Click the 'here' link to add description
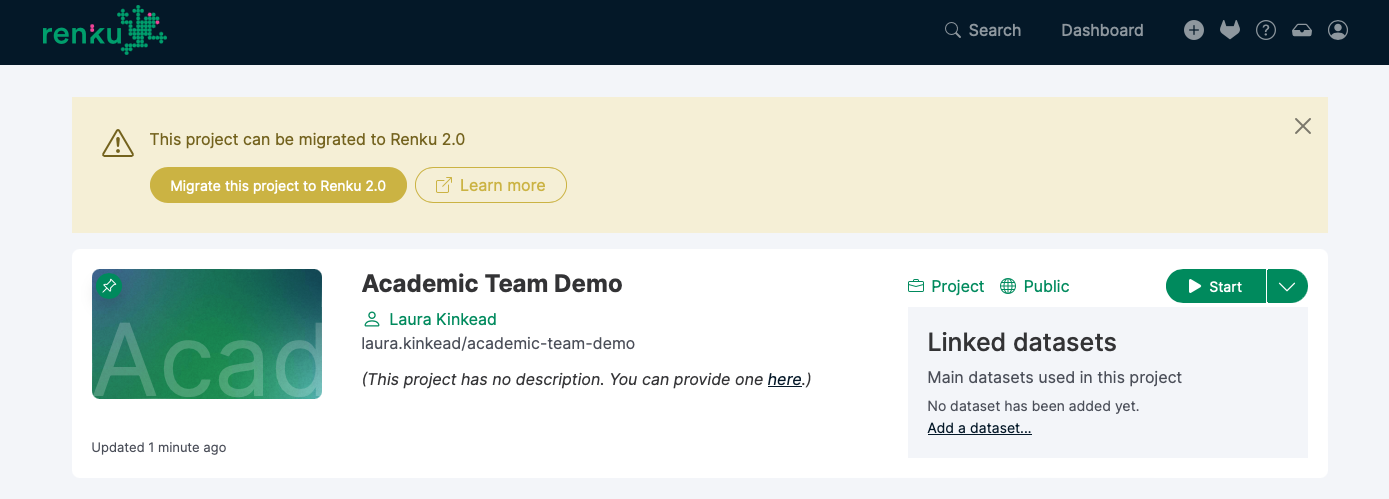 [x=784, y=379]
